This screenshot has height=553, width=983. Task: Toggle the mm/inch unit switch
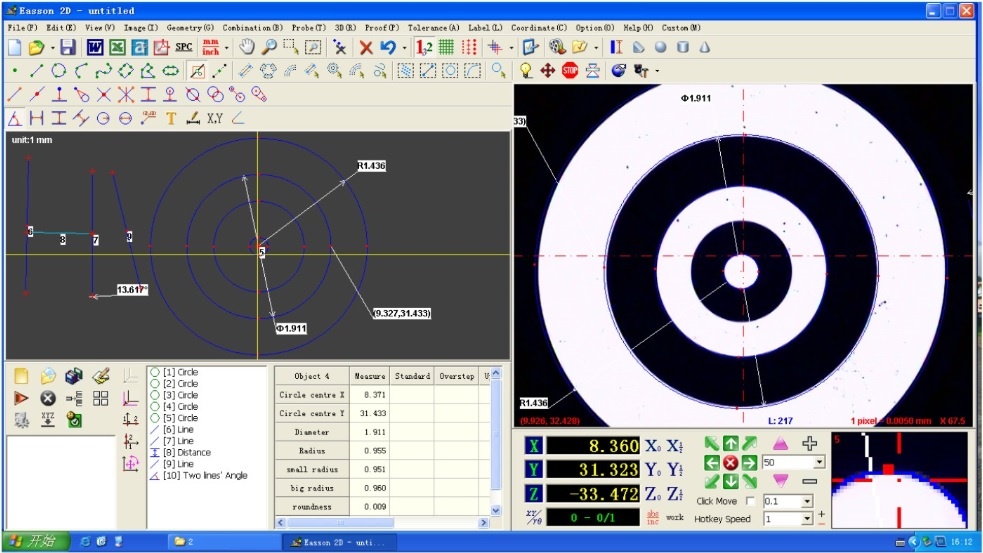coord(211,47)
